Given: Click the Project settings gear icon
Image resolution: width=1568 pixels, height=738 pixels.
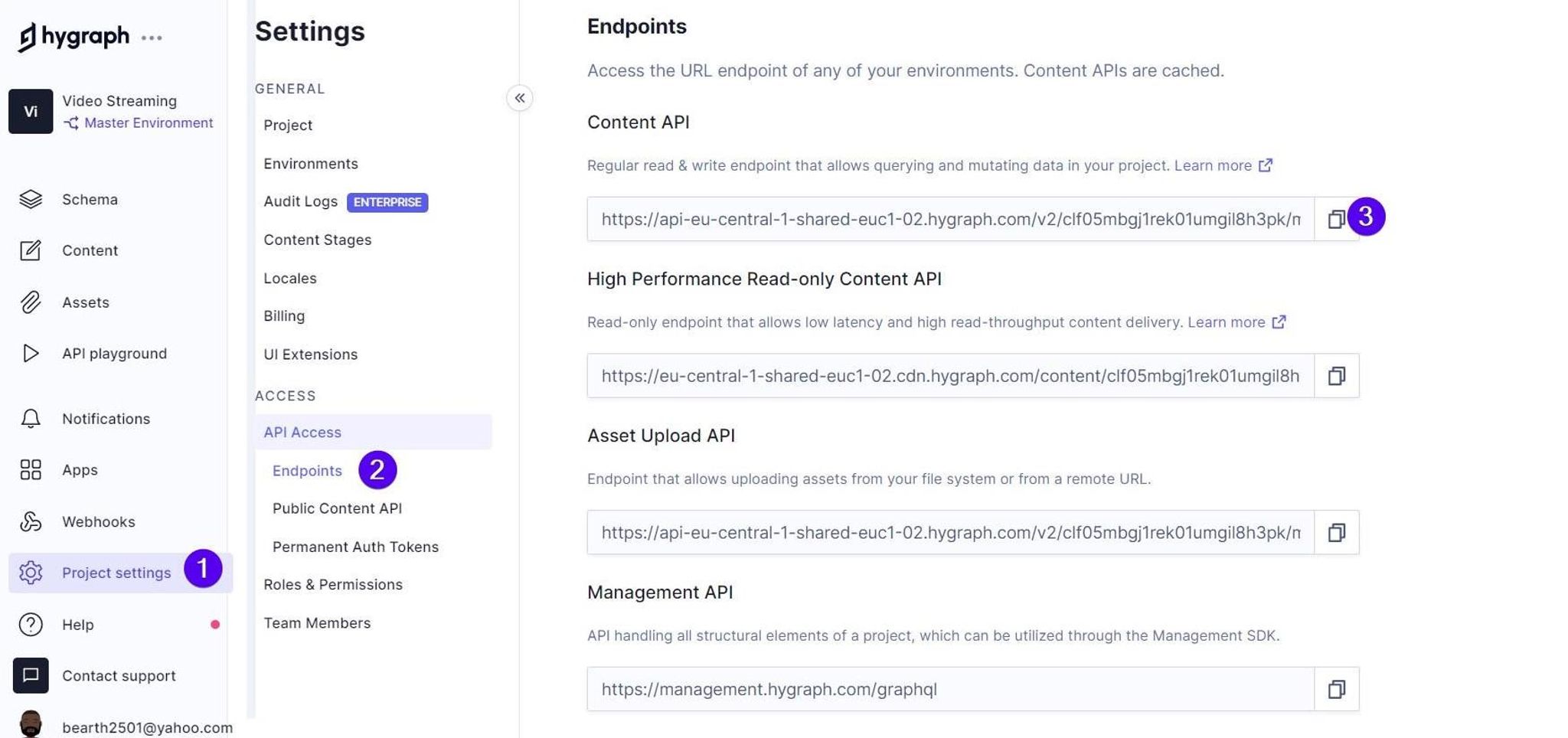Looking at the screenshot, I should (31, 573).
